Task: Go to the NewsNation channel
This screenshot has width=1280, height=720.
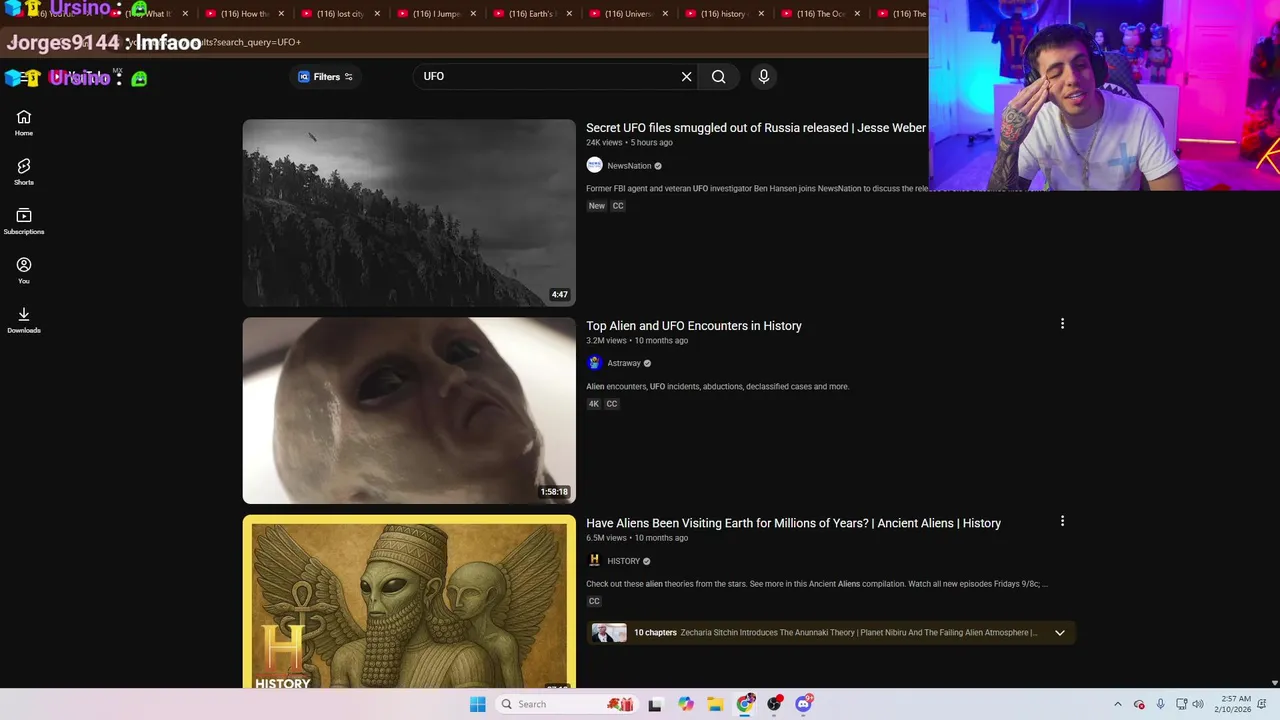Action: pyautogui.click(x=629, y=166)
